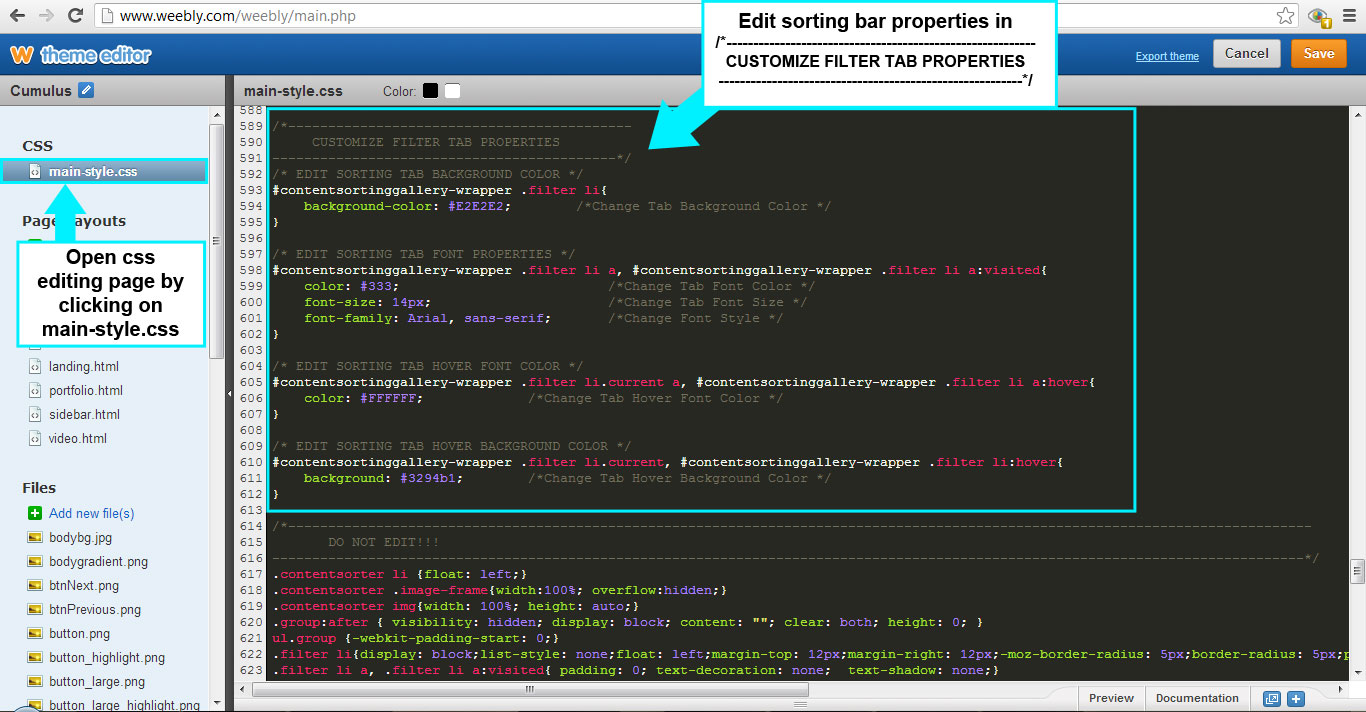Open the Chrome hamburger menu
Image resolution: width=1366 pixels, height=712 pixels.
(1349, 16)
